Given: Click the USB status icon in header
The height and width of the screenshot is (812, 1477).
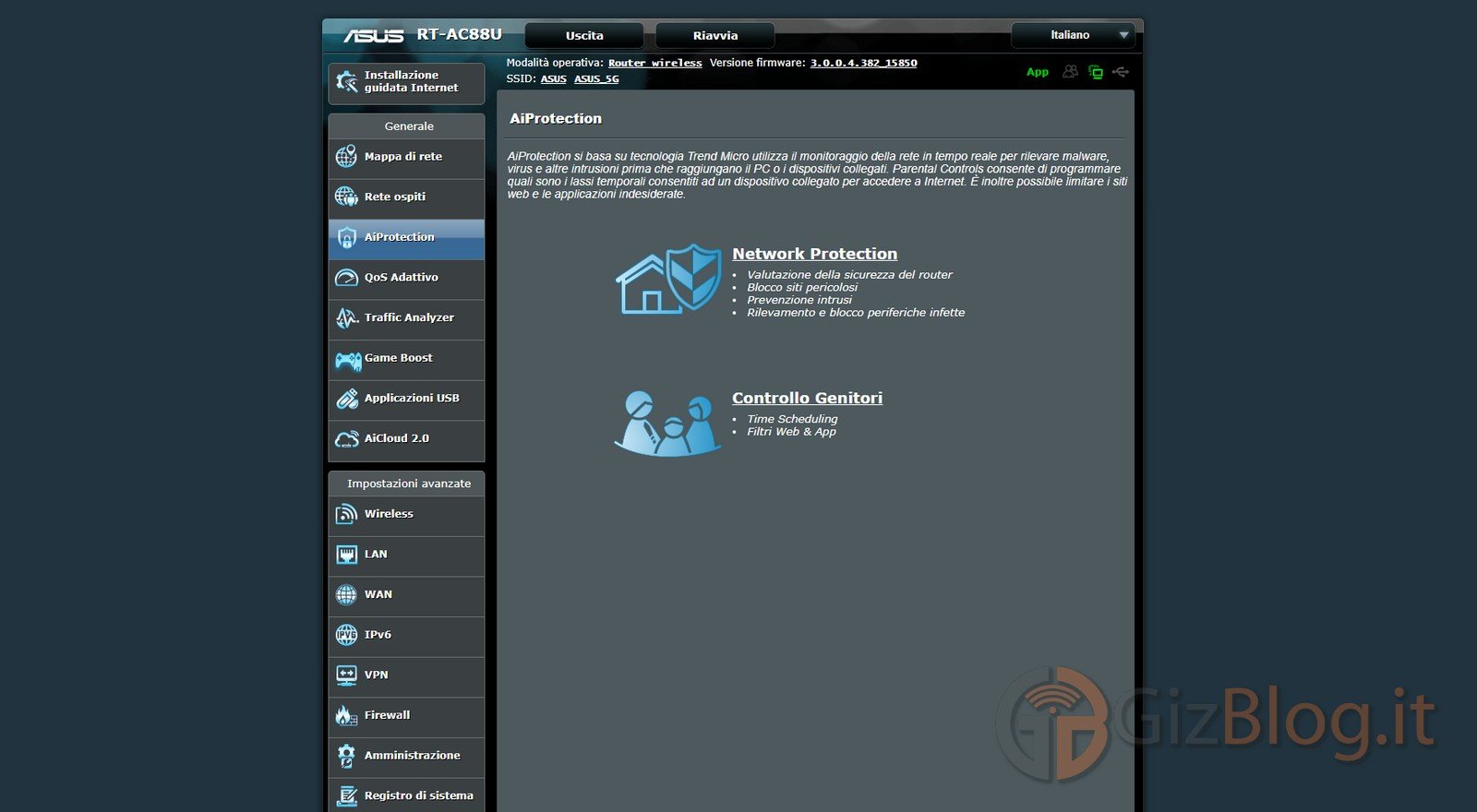Looking at the screenshot, I should (x=1121, y=71).
